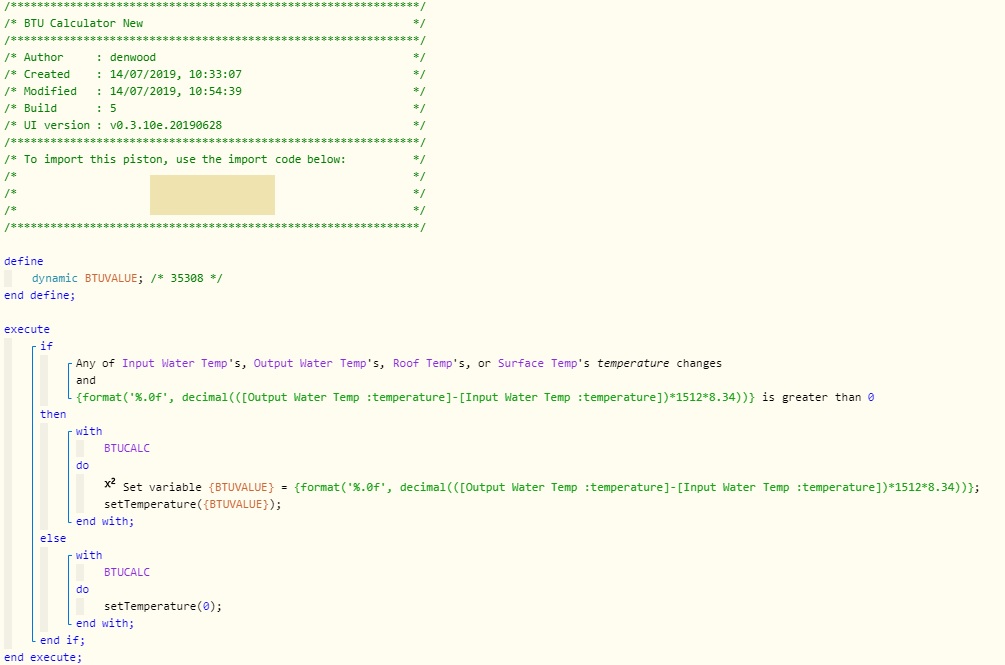Screen dimensions: 1005x665
Task: Click the 'do' keyword under else block
Action: coord(83,589)
